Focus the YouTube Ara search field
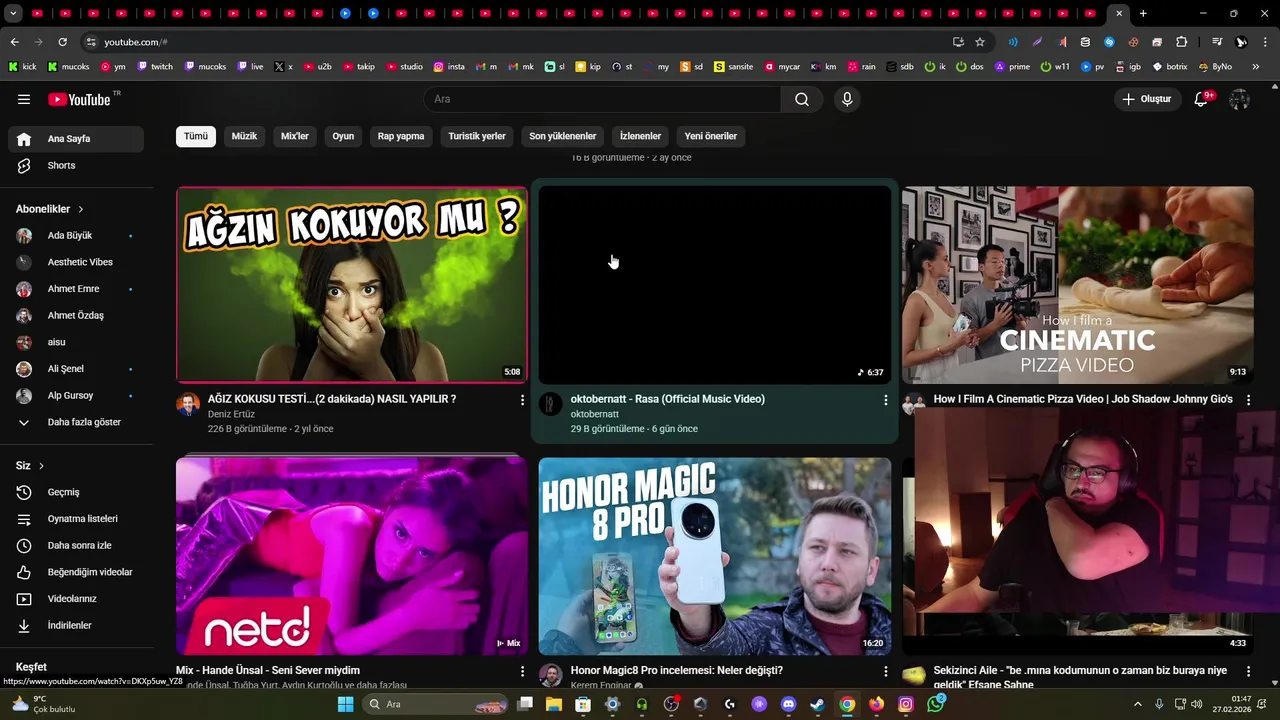This screenshot has height=720, width=1280. pos(602,99)
